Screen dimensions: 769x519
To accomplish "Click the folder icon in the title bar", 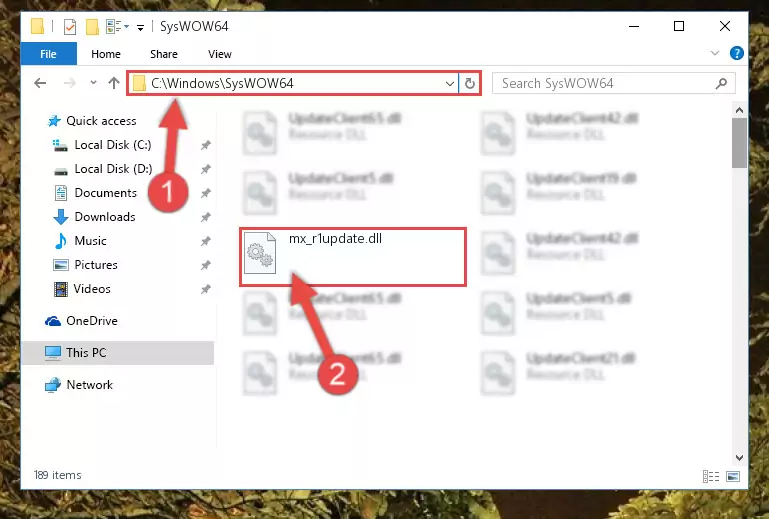I will (37, 26).
